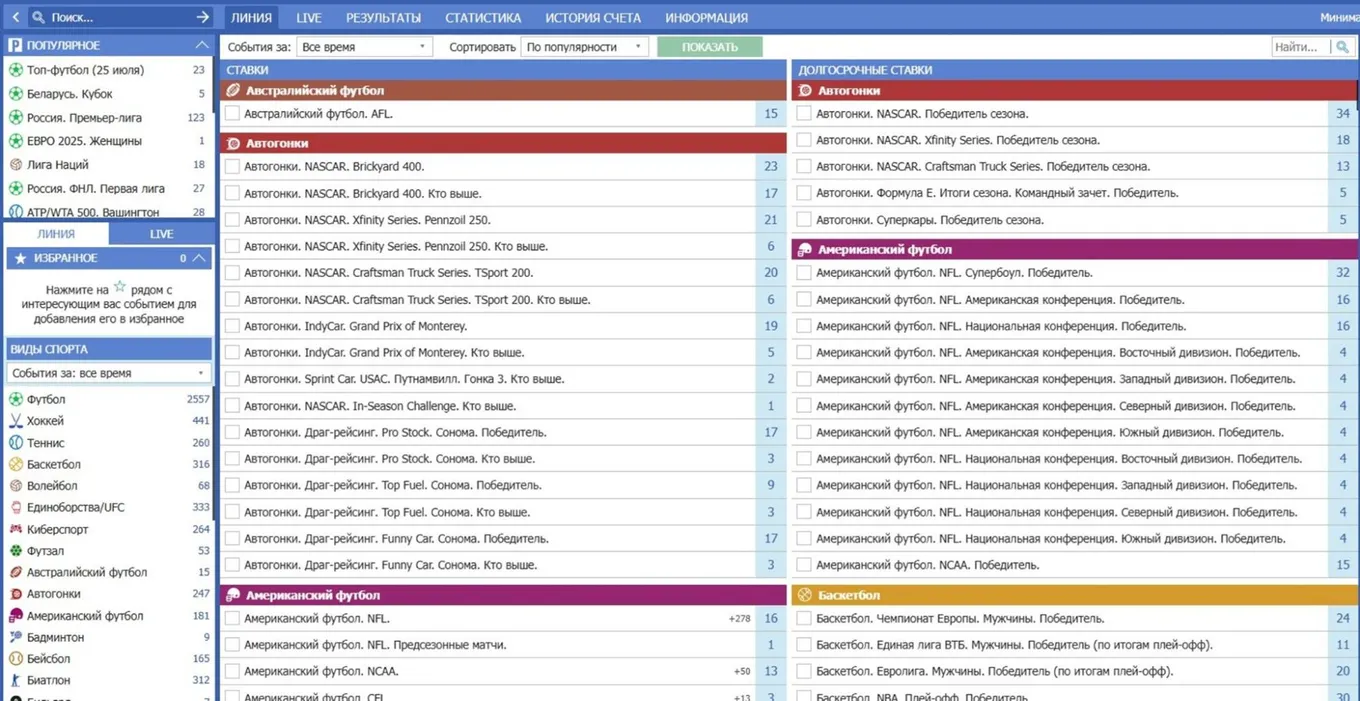Click the tennis icon beside ATP/WTA 500. Вашингтон

(16, 212)
